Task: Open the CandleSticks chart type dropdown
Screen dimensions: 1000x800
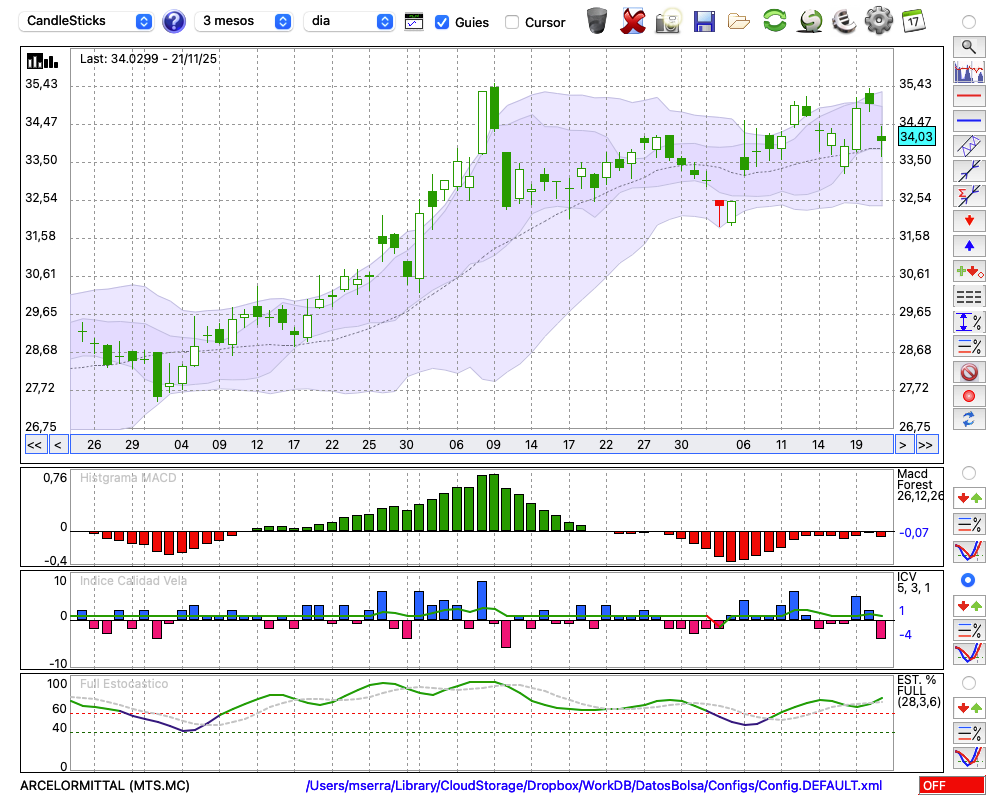Action: [x=89, y=21]
